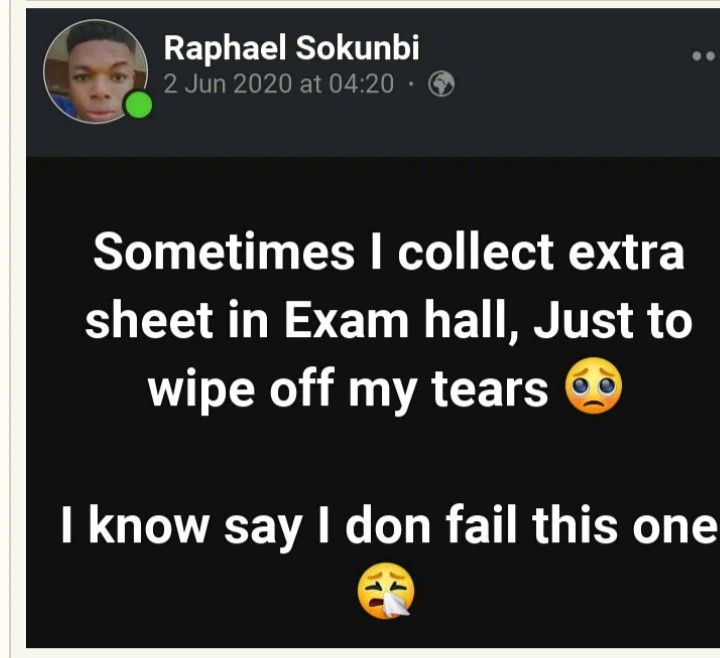Open the 2 Jun 2020 timestamp link

tap(279, 84)
